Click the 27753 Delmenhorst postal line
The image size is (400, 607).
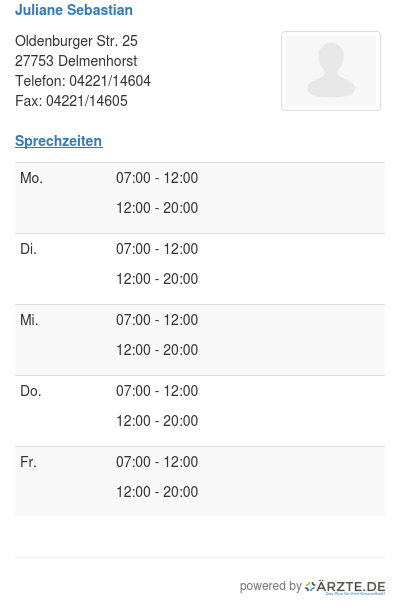click(76, 61)
